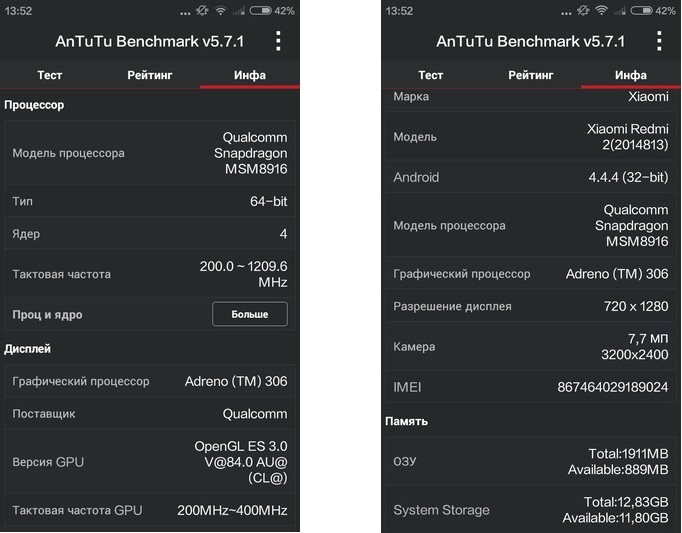Open the three-dot overflow menu in left screenshot
The width and height of the screenshot is (682, 533).
pyautogui.click(x=278, y=41)
